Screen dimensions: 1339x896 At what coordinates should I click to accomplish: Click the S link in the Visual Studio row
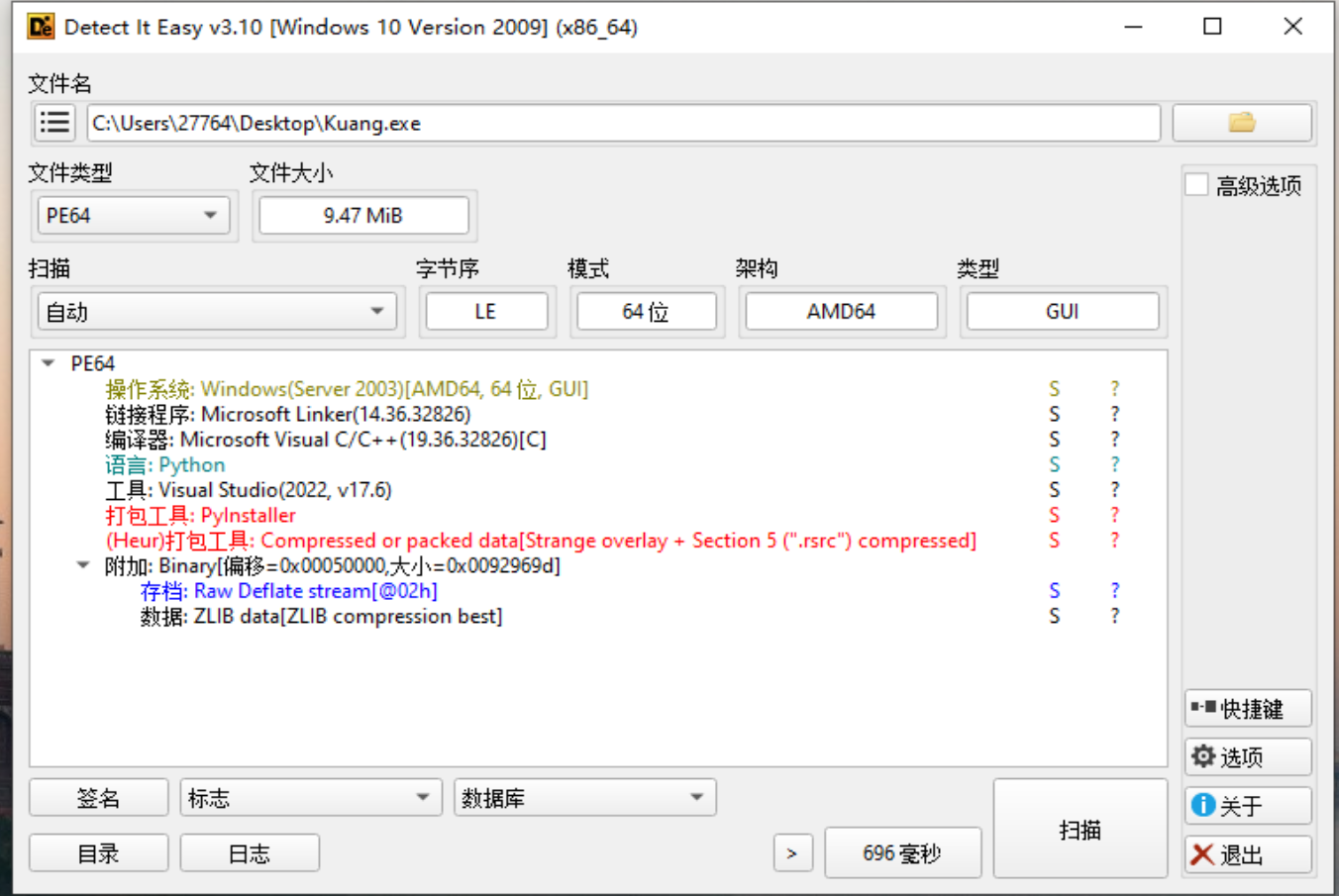click(1055, 490)
